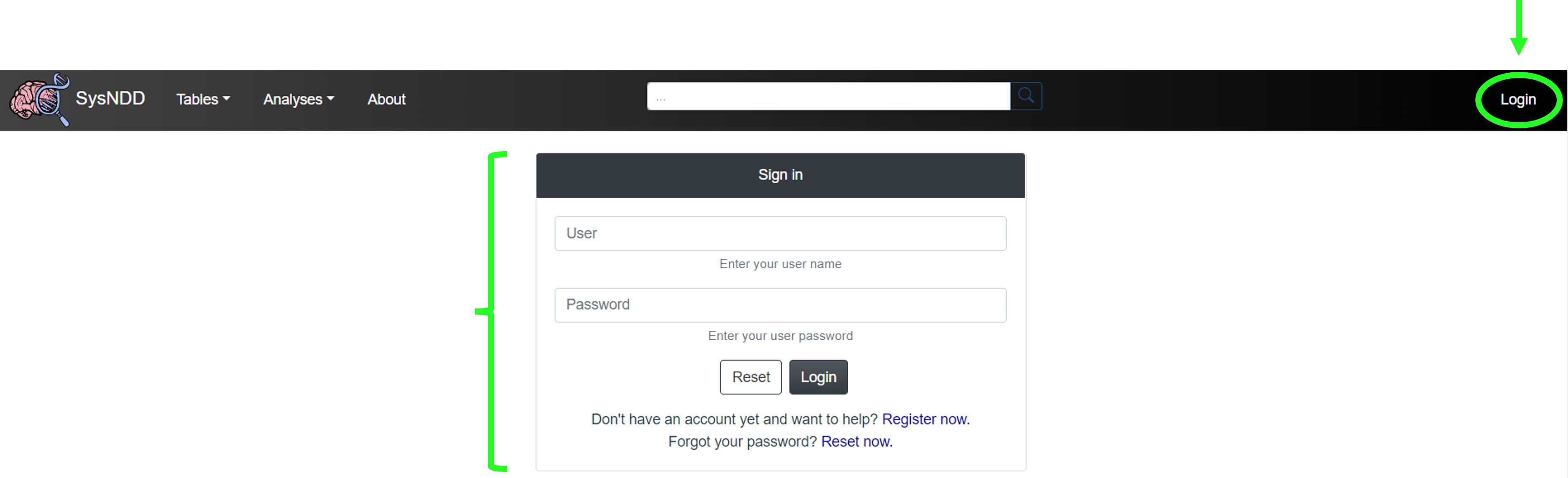
Task: Click the User name input field
Action: click(781, 233)
